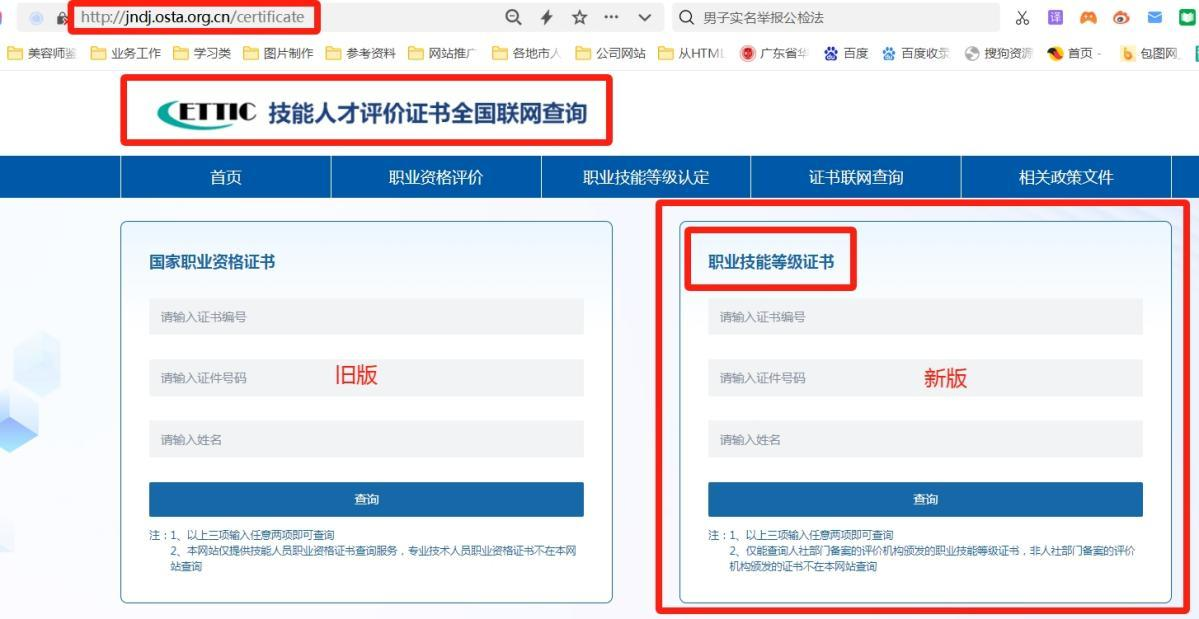Click the 技能人才评价证书全国联网查询 title
Screen dimensions: 1199x619
click(427, 113)
